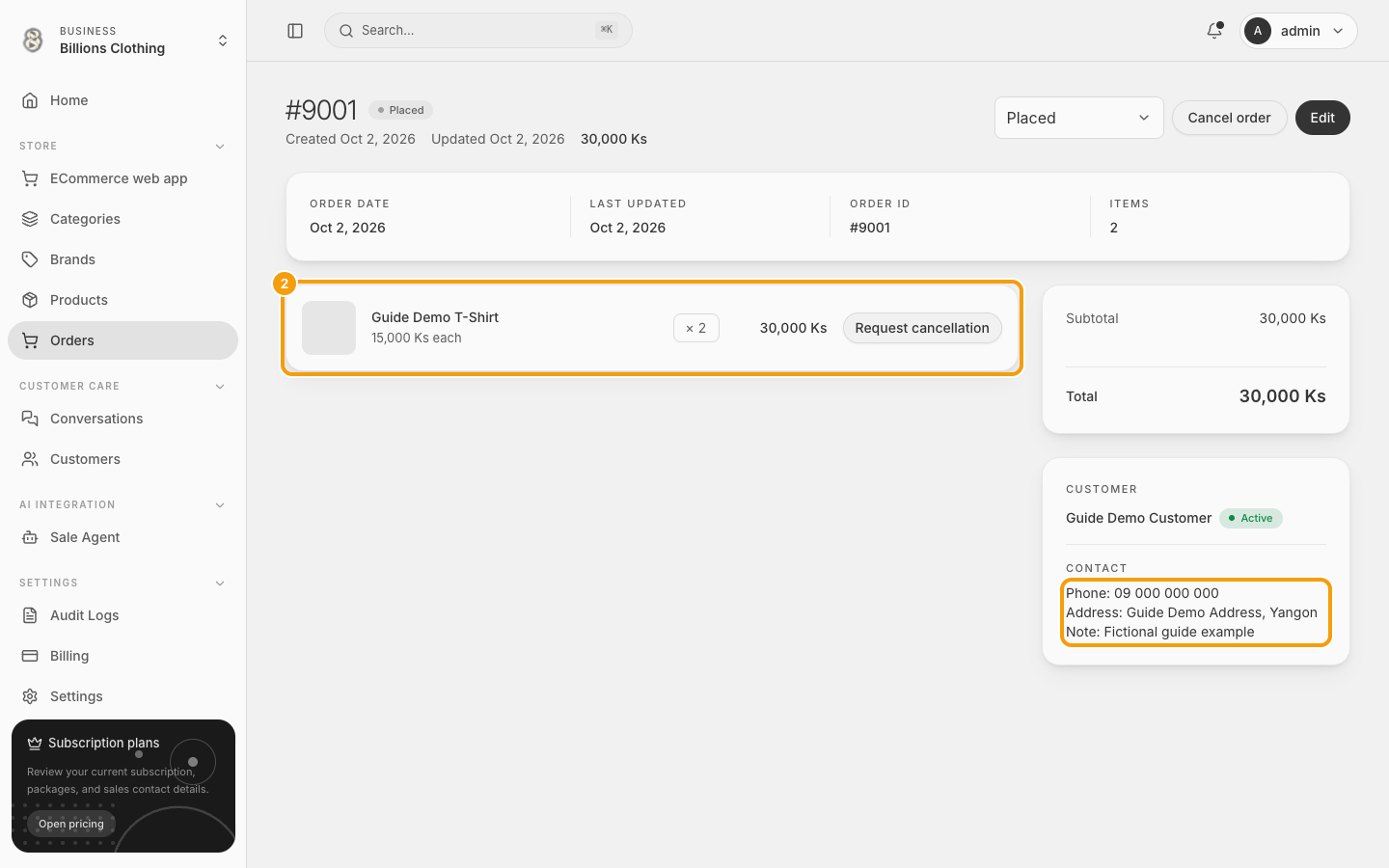Screen dimensions: 1389x868
Task: Click the × 2 quantity badge
Action: click(x=696, y=328)
